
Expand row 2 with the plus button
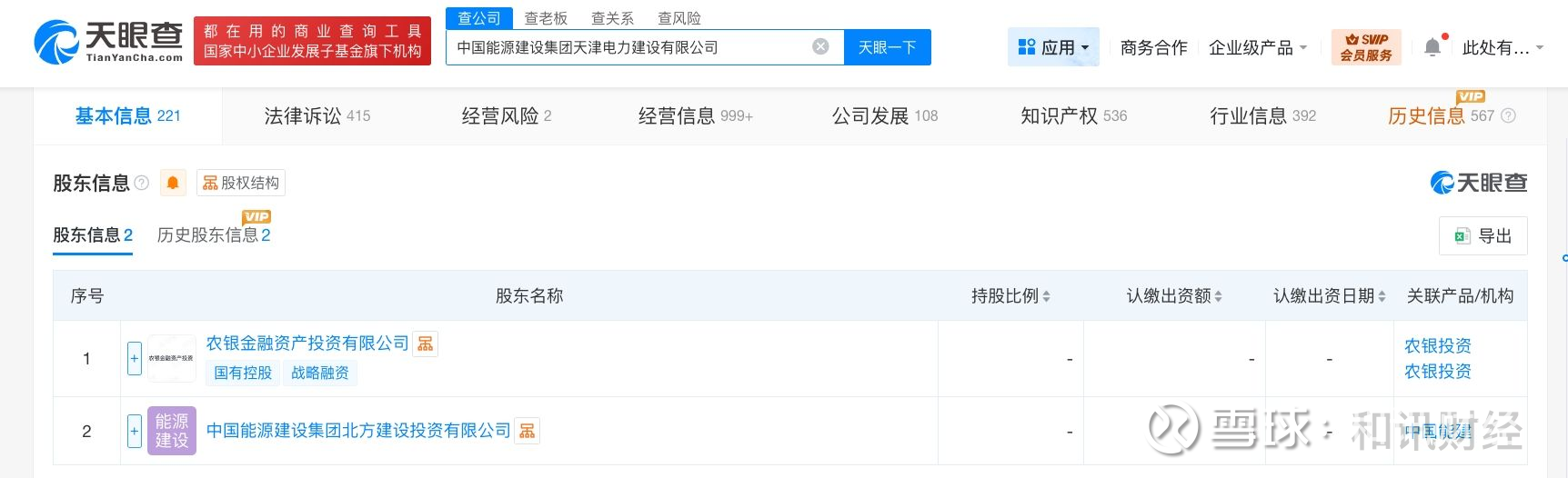(x=135, y=431)
